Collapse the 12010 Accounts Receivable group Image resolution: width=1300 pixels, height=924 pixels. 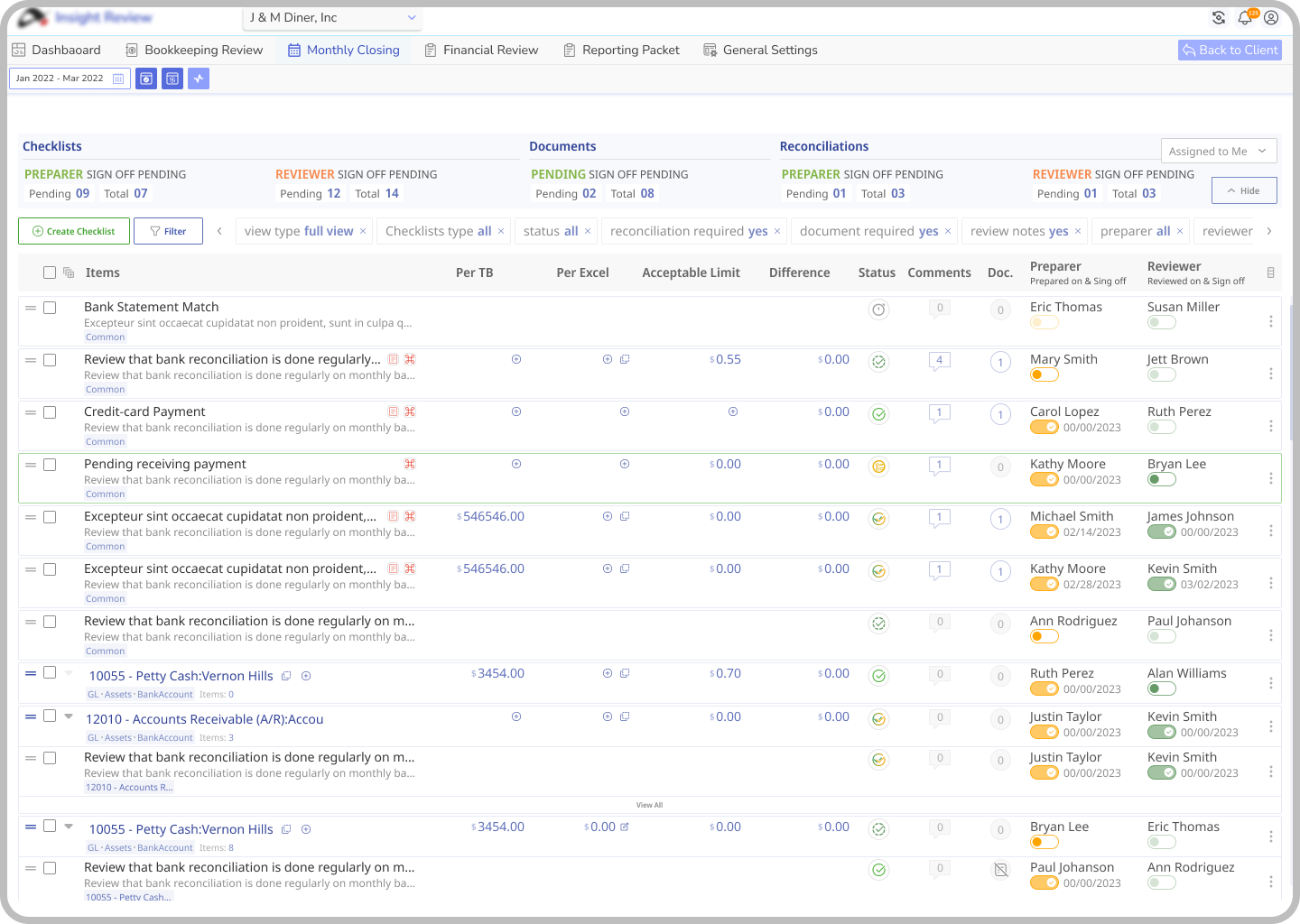coord(69,716)
